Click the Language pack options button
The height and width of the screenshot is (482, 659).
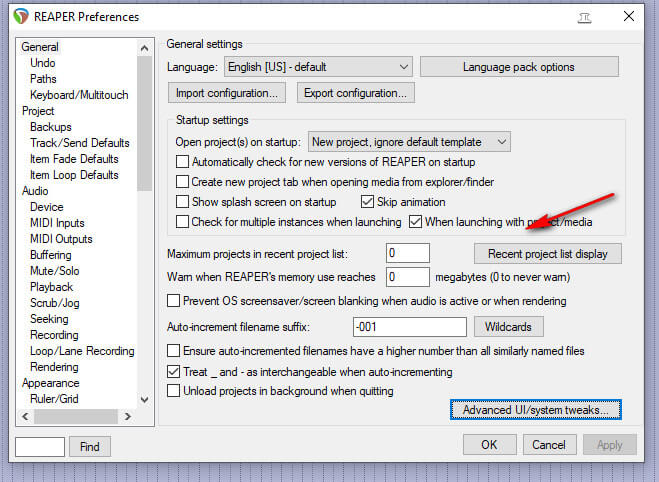pyautogui.click(x=519, y=67)
